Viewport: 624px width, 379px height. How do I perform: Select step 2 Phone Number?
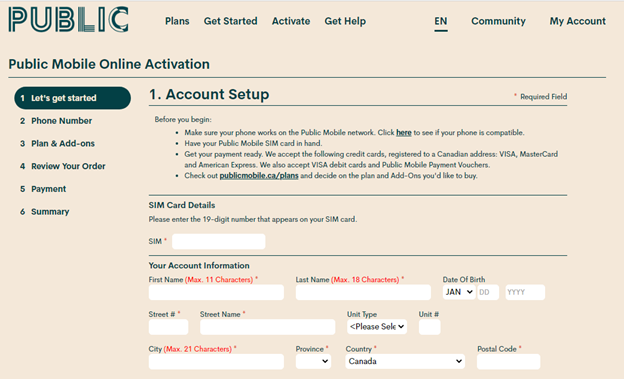56,121
